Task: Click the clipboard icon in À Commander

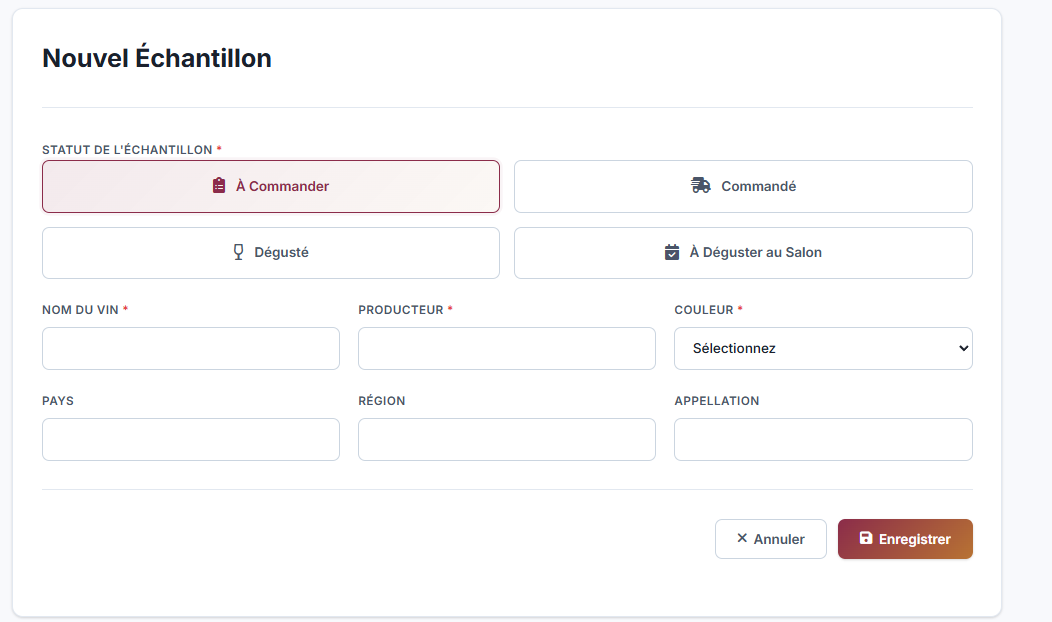Action: 219,186
